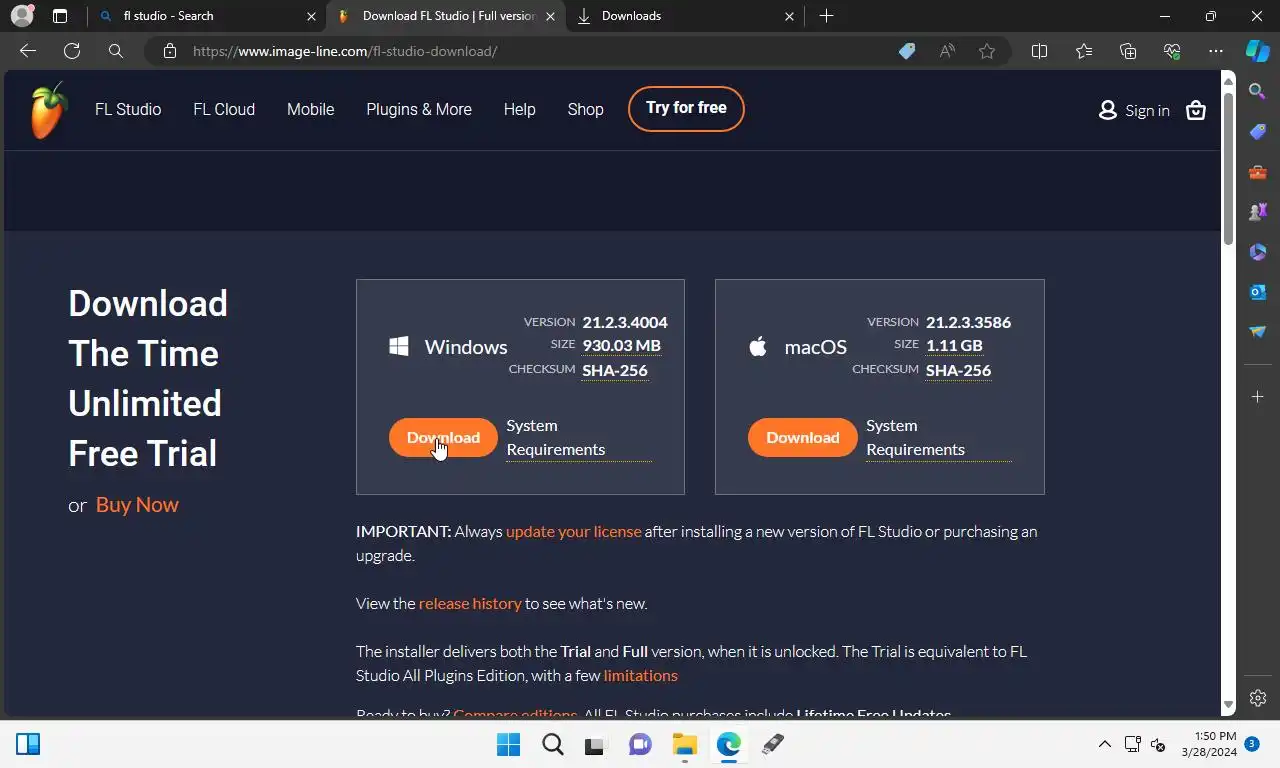The height and width of the screenshot is (768, 1280).
Task: Open the Plugins & More nav menu
Action: (419, 110)
